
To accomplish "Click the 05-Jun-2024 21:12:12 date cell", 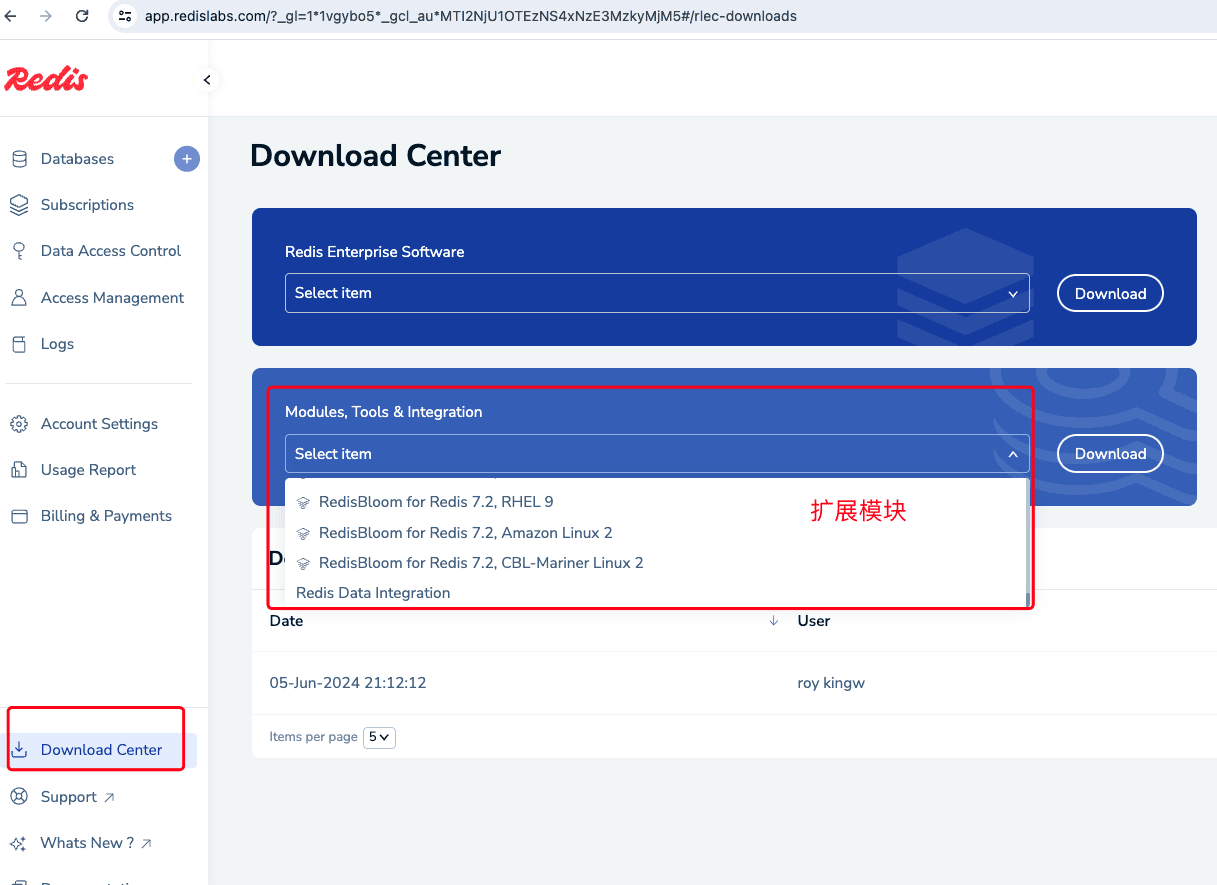I will (x=348, y=683).
